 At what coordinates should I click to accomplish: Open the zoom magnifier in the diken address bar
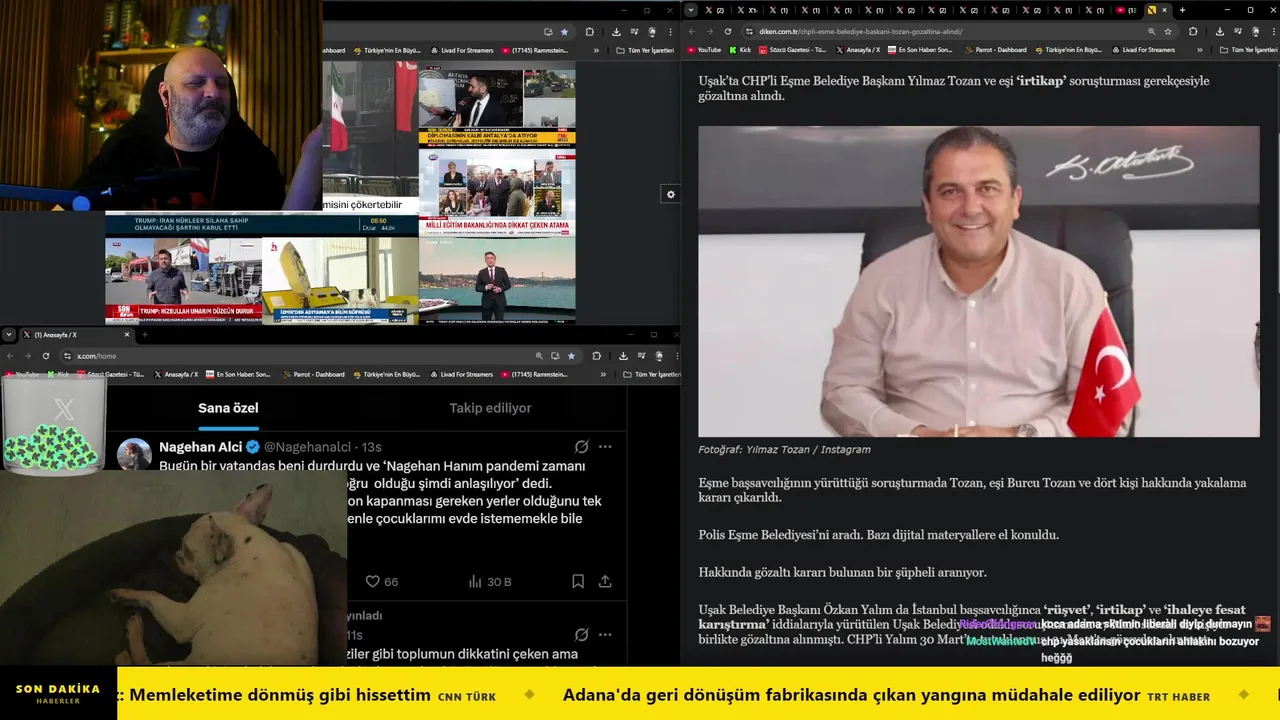[x=1152, y=31]
